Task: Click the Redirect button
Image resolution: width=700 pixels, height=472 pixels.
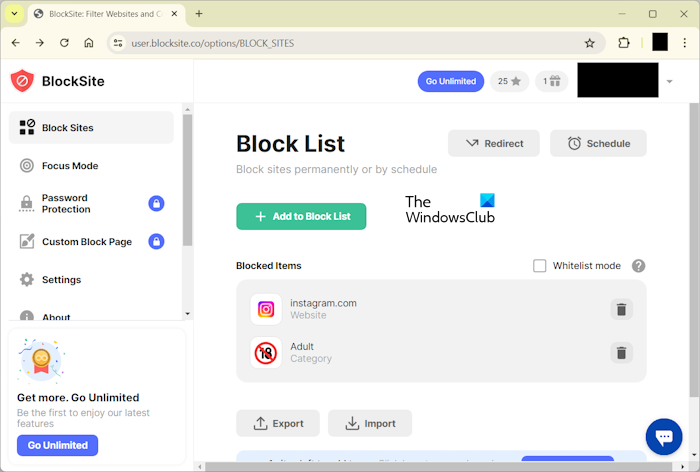Action: (494, 143)
